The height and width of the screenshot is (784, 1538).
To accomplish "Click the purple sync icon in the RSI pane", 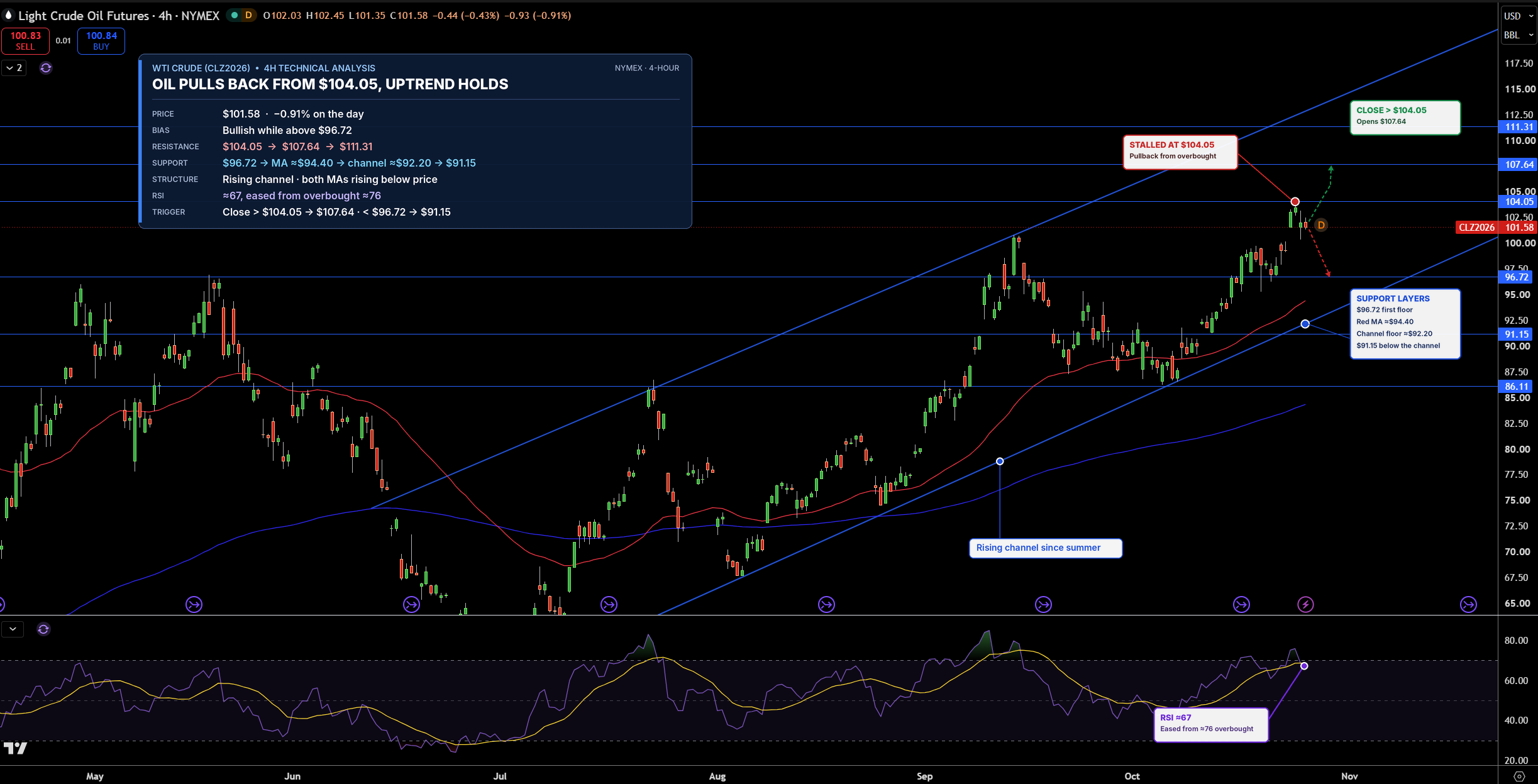I will (43, 629).
